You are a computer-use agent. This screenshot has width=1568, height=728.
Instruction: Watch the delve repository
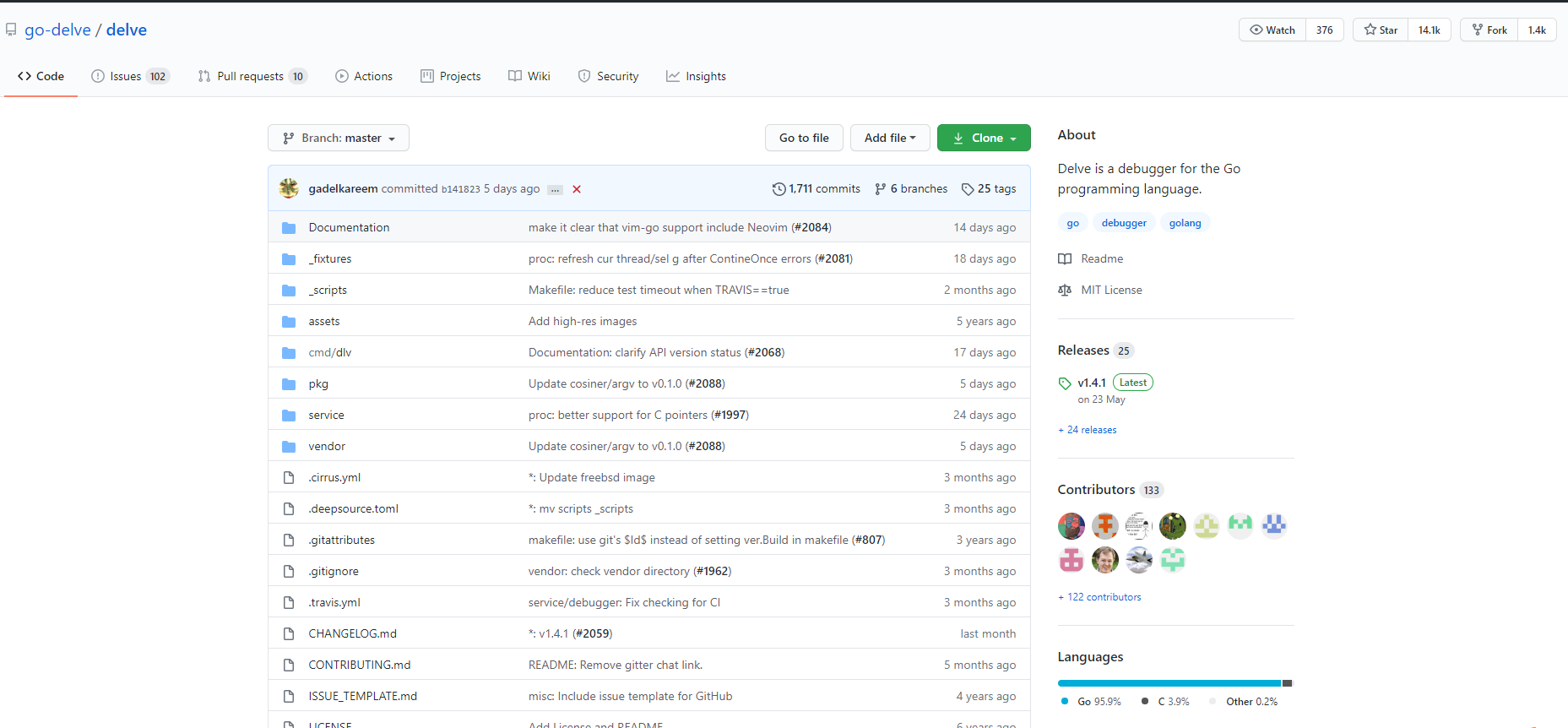point(1272,30)
